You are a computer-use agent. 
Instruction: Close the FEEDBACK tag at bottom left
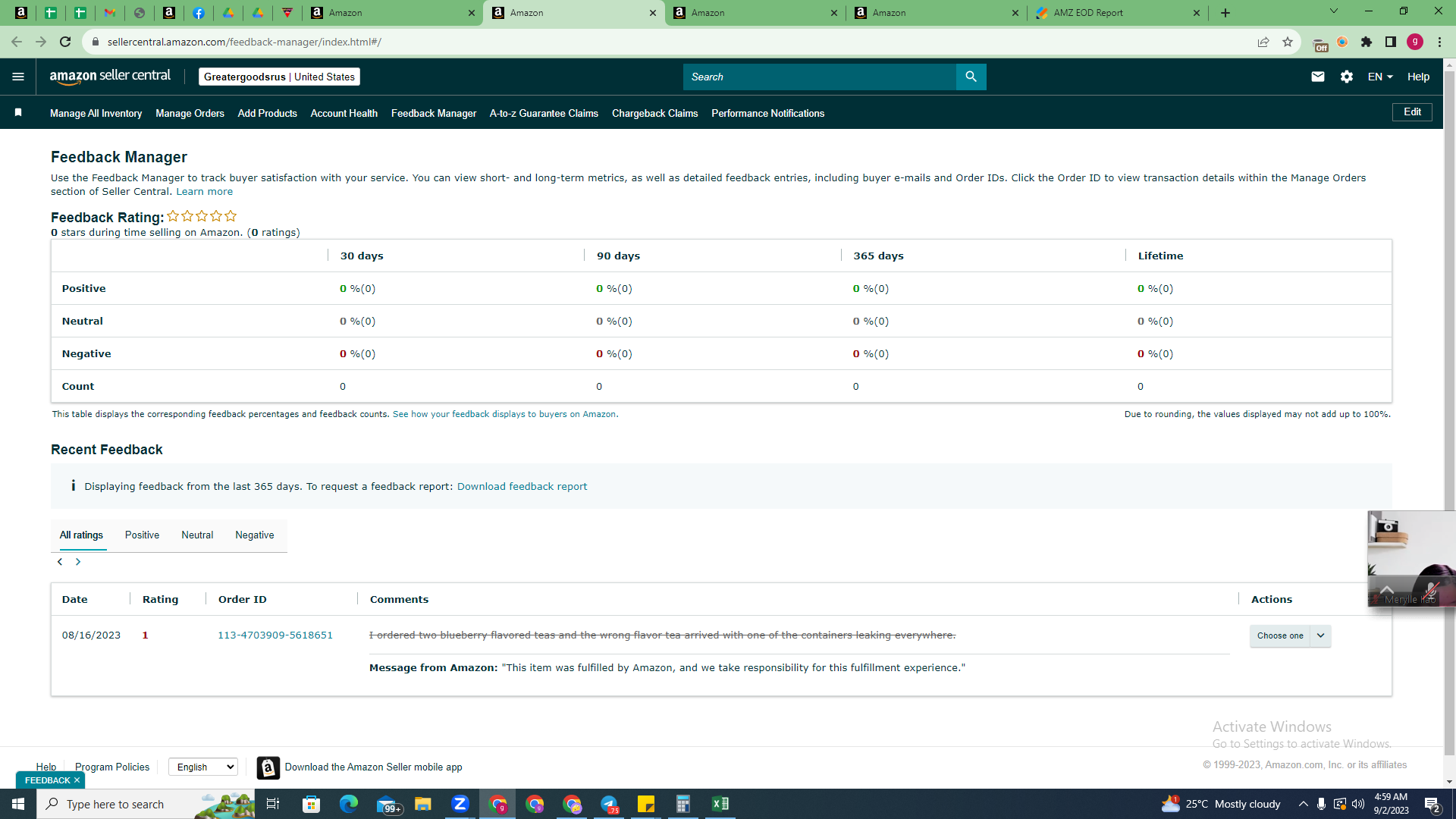77,780
